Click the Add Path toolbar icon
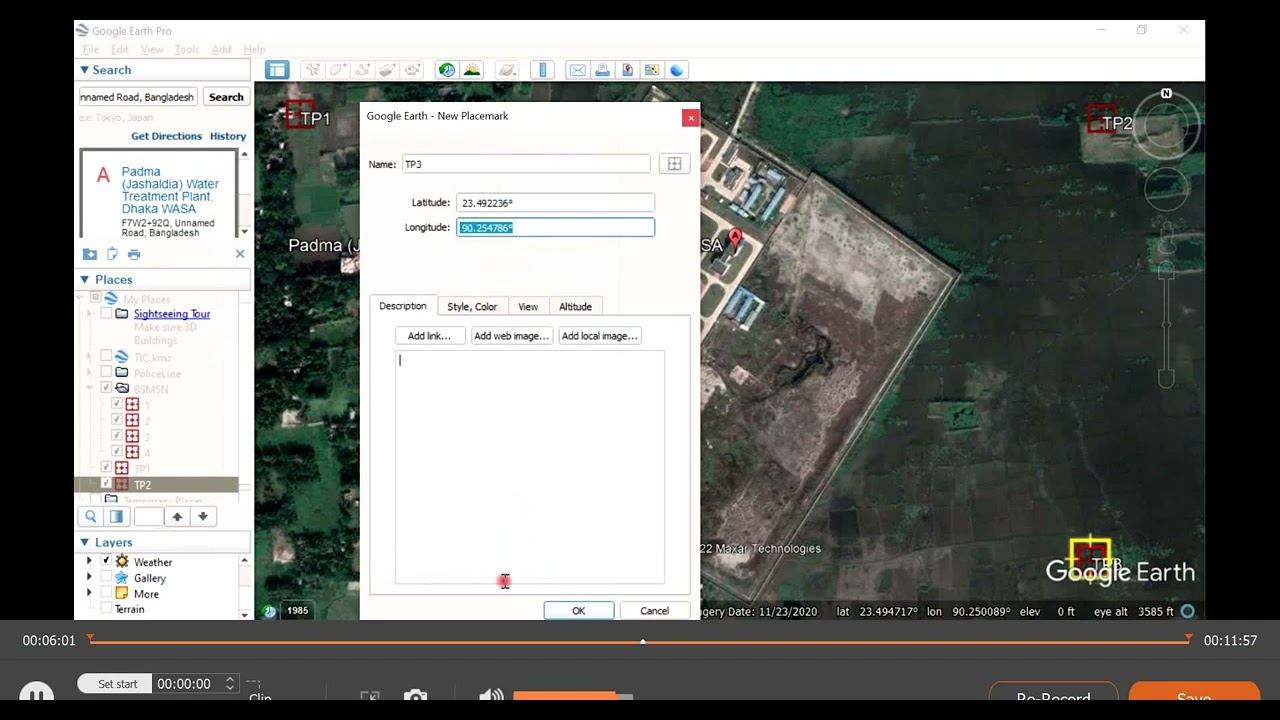The height and width of the screenshot is (720, 1280). click(362, 70)
